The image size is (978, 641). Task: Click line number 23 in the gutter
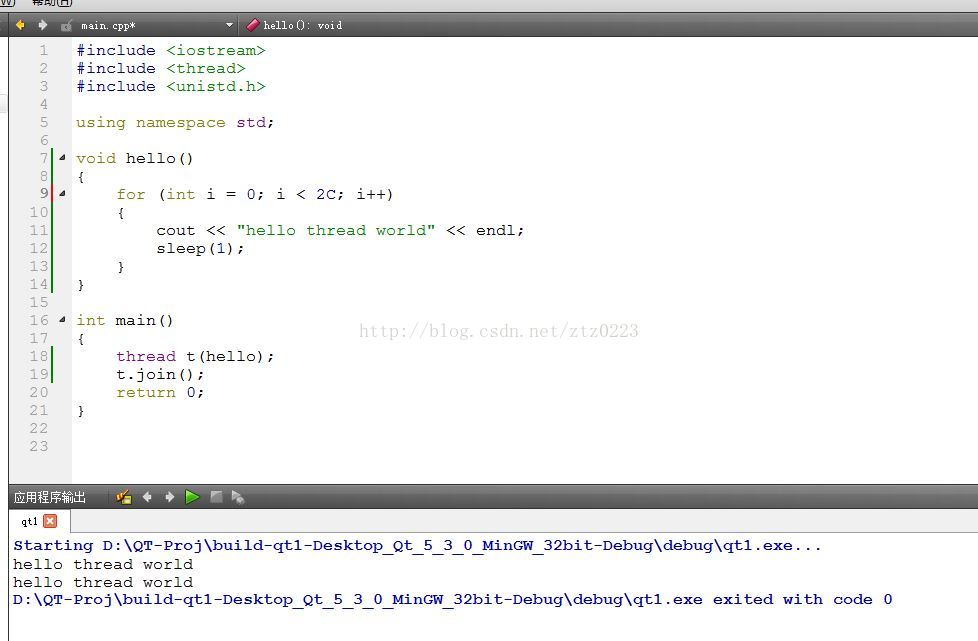(39, 446)
